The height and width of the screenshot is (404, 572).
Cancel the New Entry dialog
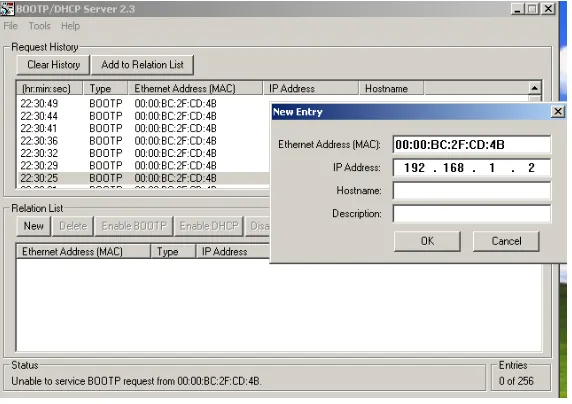506,241
